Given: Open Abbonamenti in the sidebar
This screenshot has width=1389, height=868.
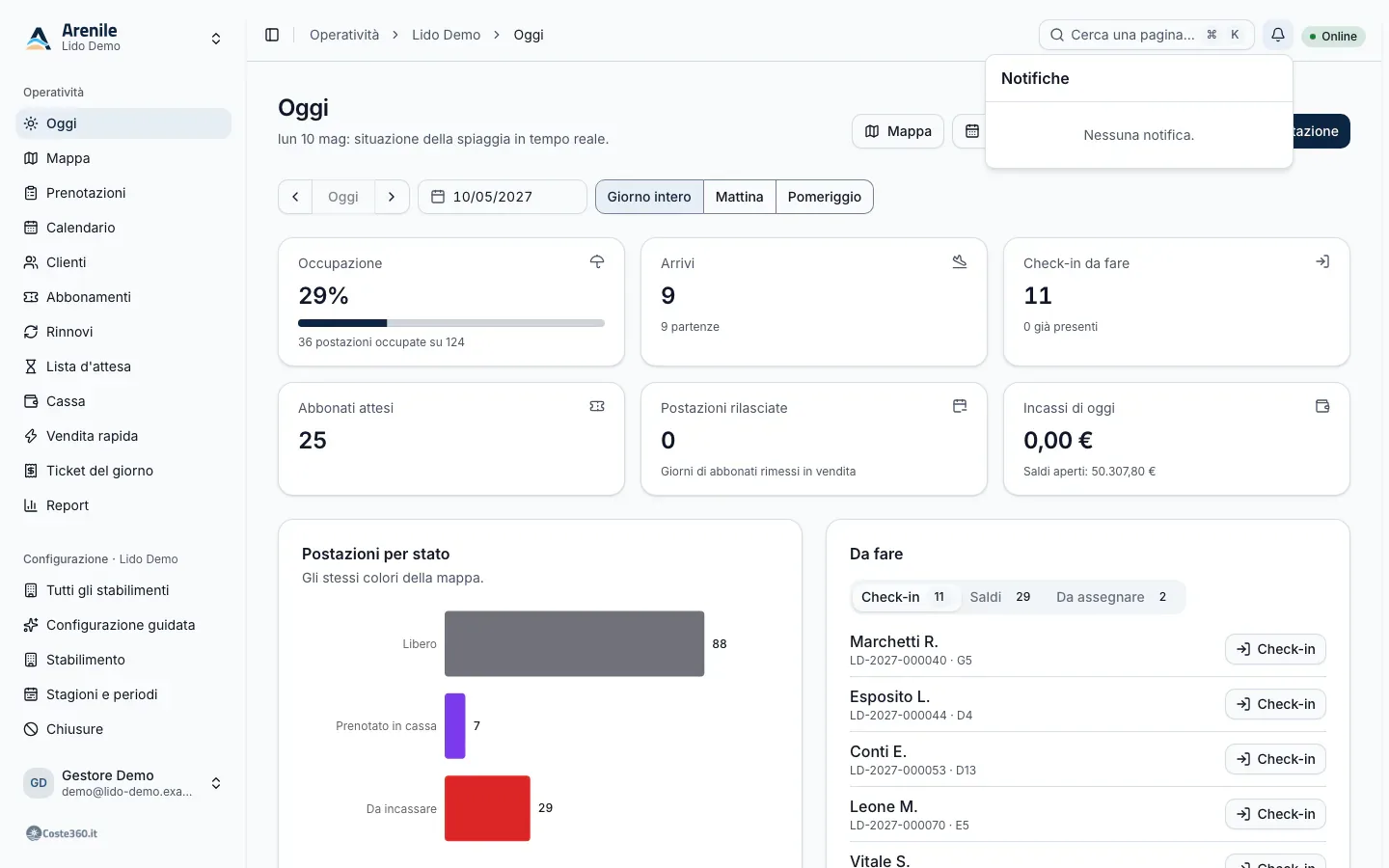Looking at the screenshot, I should (x=123, y=297).
